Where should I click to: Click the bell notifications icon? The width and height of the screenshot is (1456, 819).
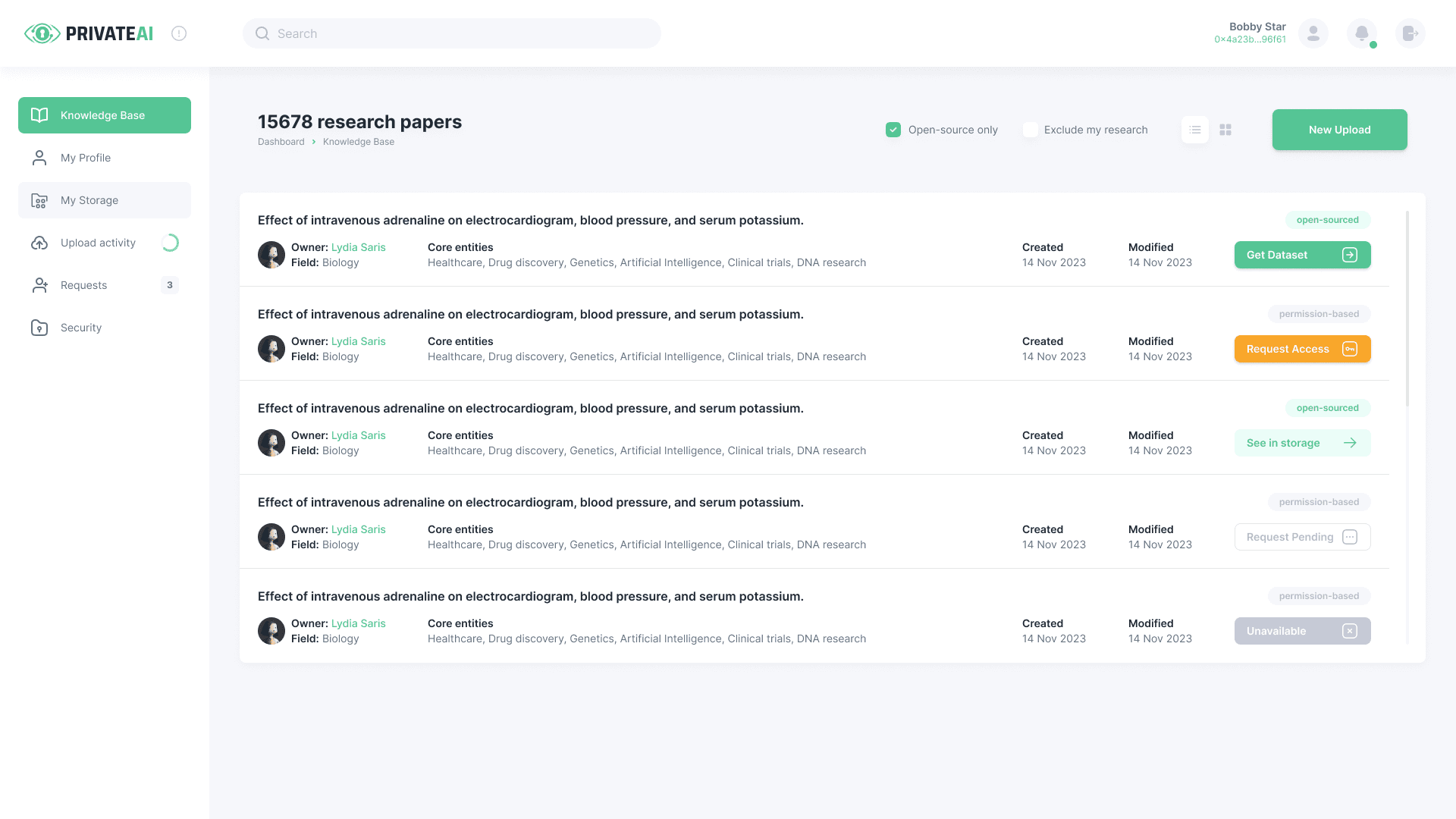pyautogui.click(x=1362, y=33)
